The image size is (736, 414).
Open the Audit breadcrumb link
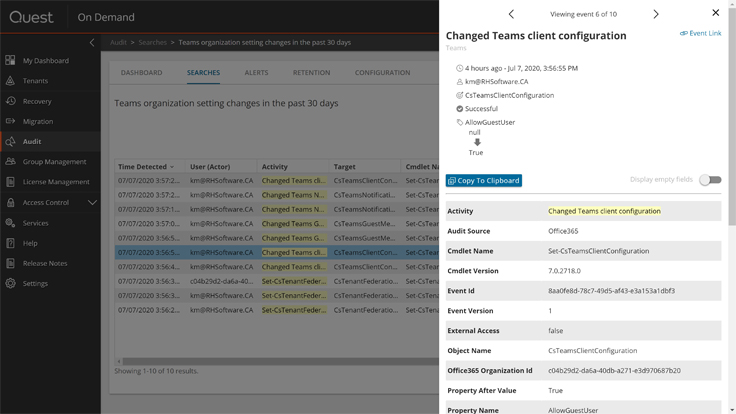pyautogui.click(x=118, y=42)
